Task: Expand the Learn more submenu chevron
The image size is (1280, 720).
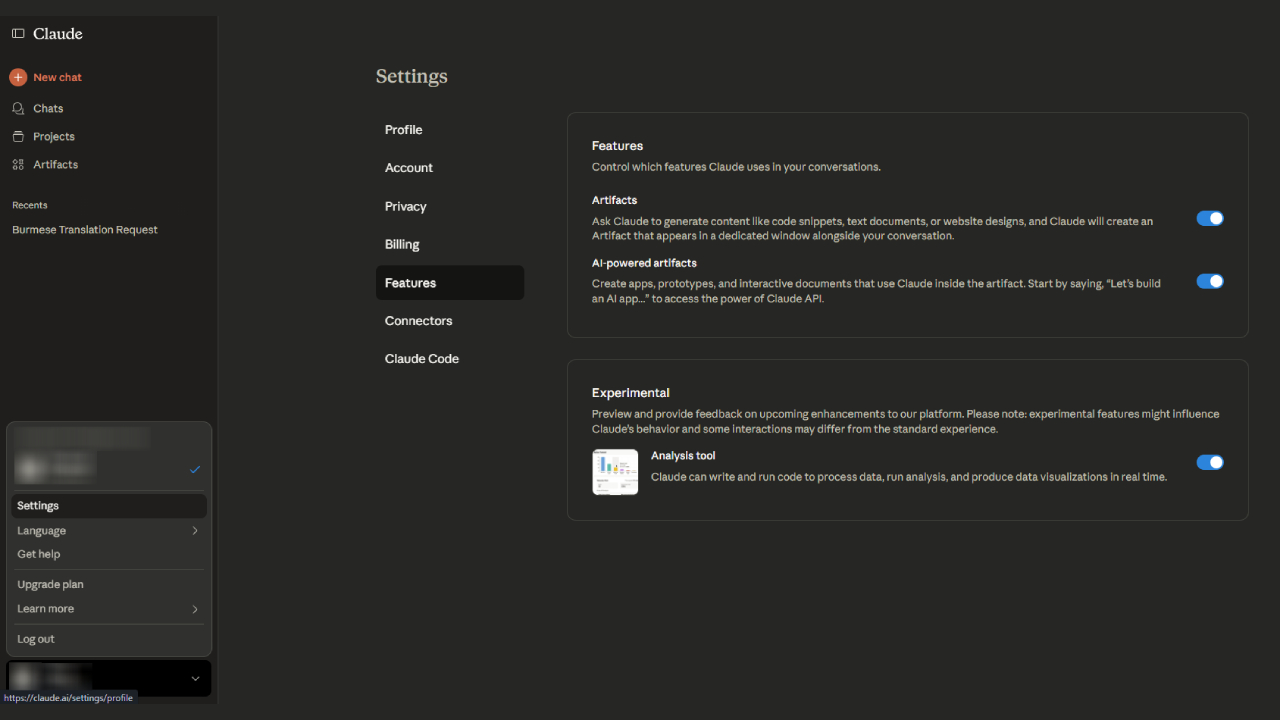Action: point(195,609)
